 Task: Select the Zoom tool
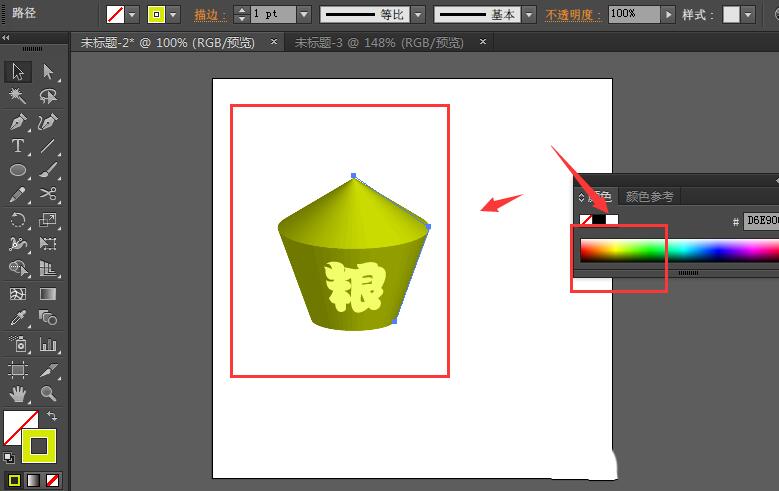tap(48, 394)
